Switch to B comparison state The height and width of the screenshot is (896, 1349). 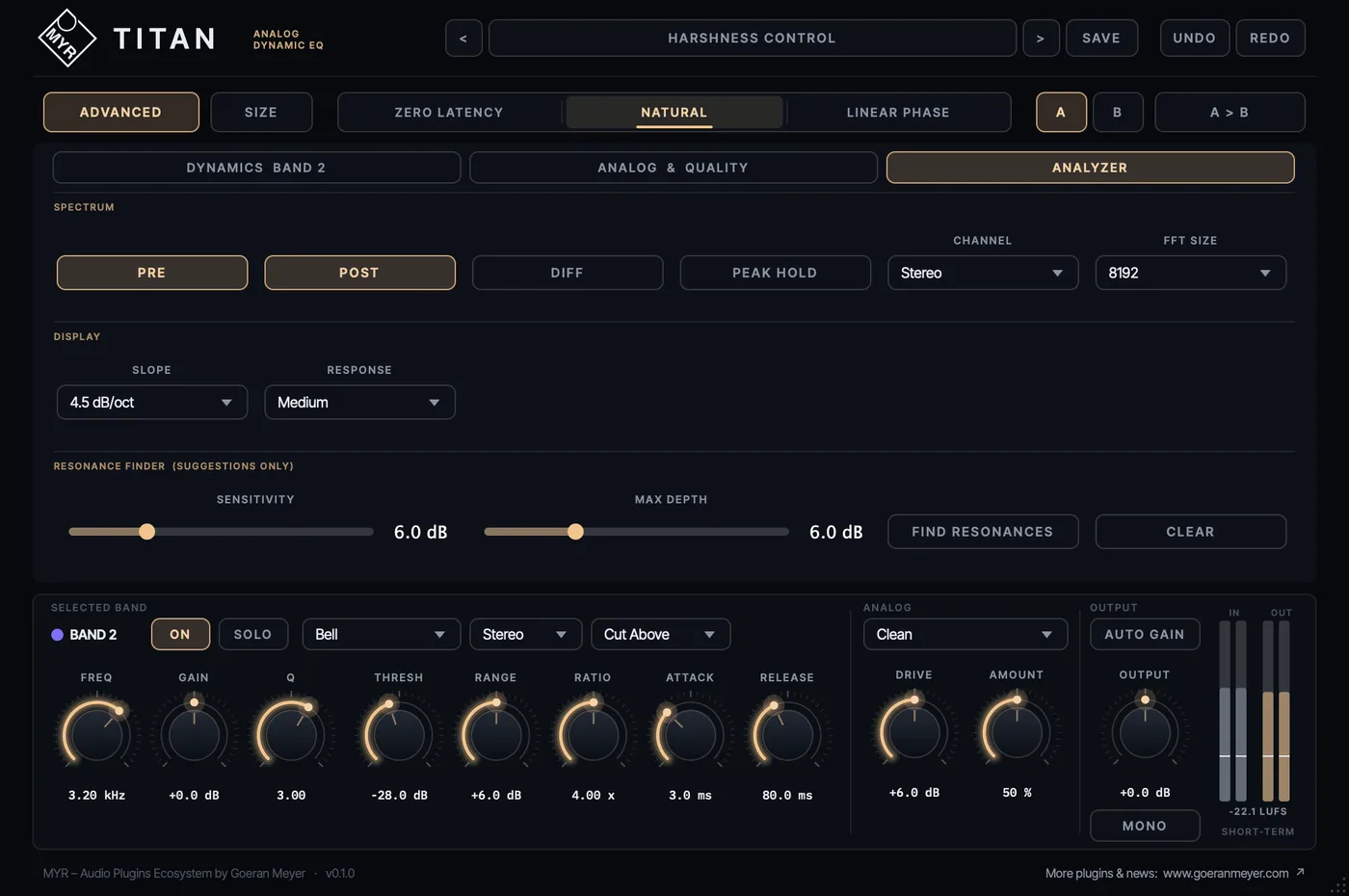pos(1118,112)
